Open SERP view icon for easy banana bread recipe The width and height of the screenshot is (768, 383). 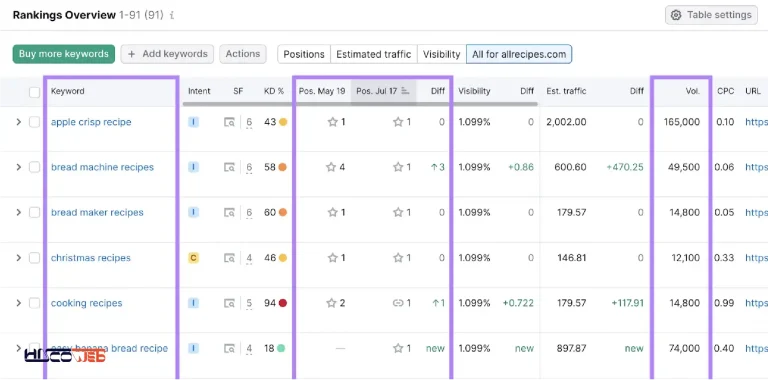[x=229, y=349]
